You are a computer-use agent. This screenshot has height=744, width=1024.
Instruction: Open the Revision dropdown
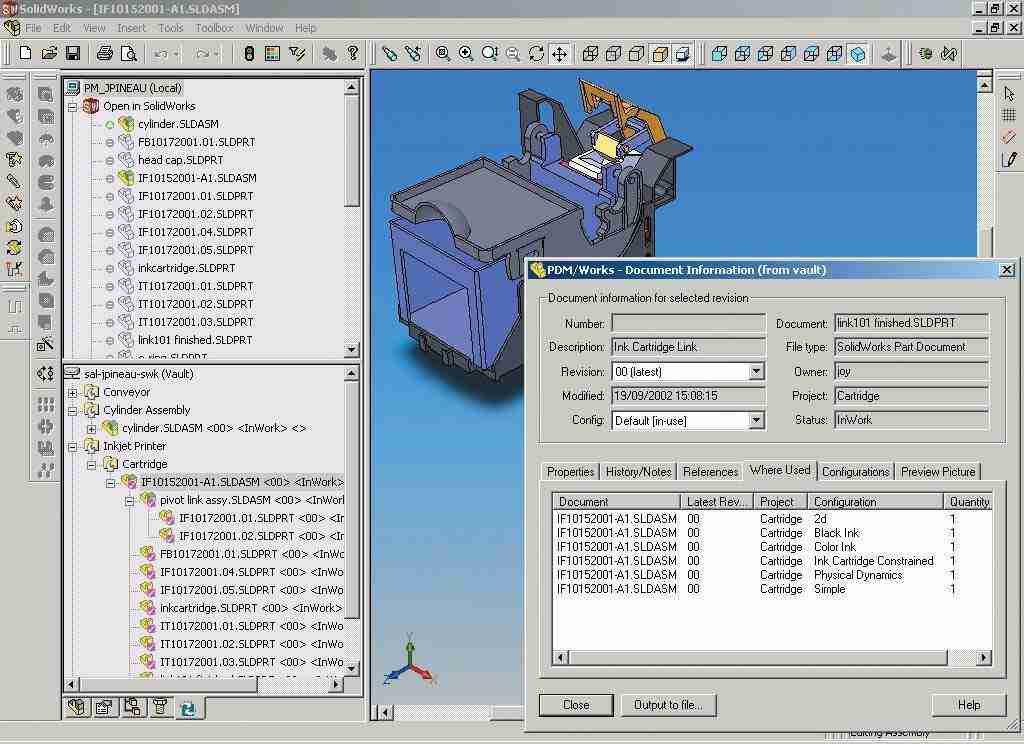tap(756, 372)
